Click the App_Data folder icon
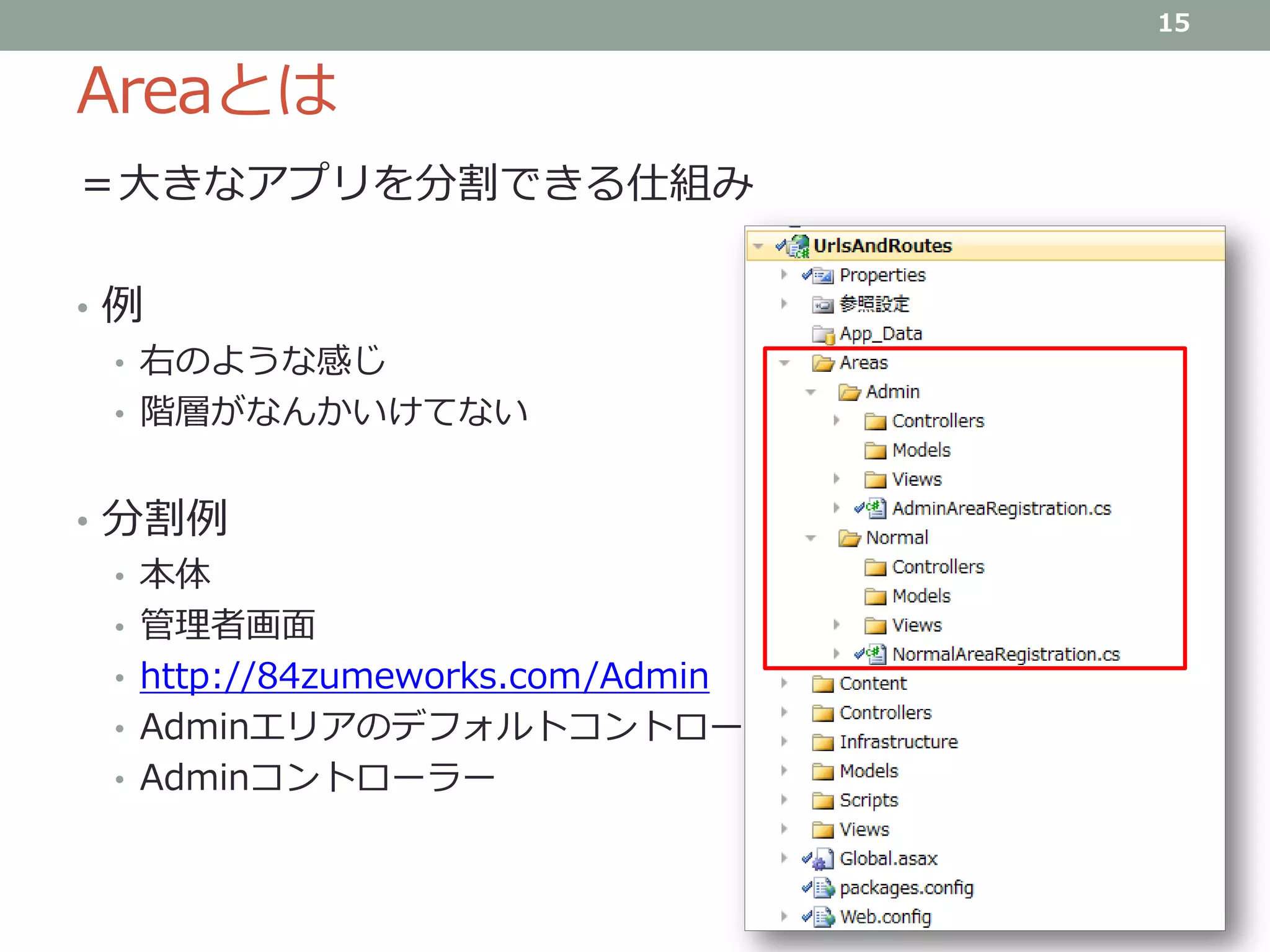The image size is (1270, 952). click(823, 334)
